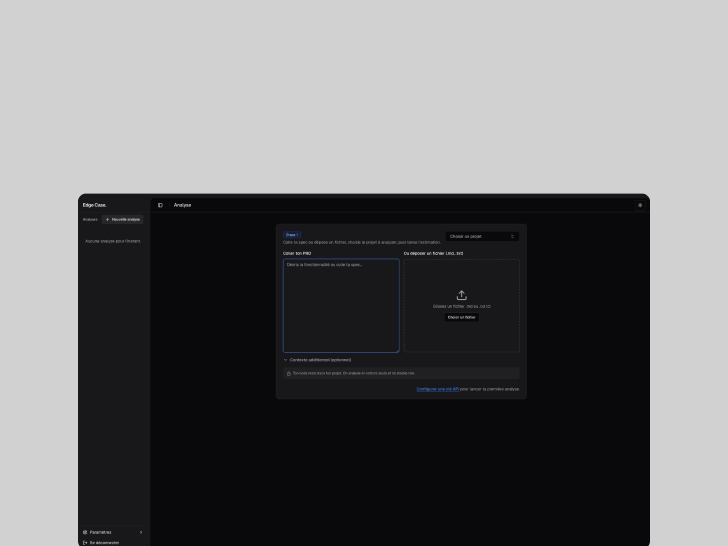The width and height of the screenshot is (728, 546).
Task: Click the Nouvelle analyse button text
Action: pos(126,219)
